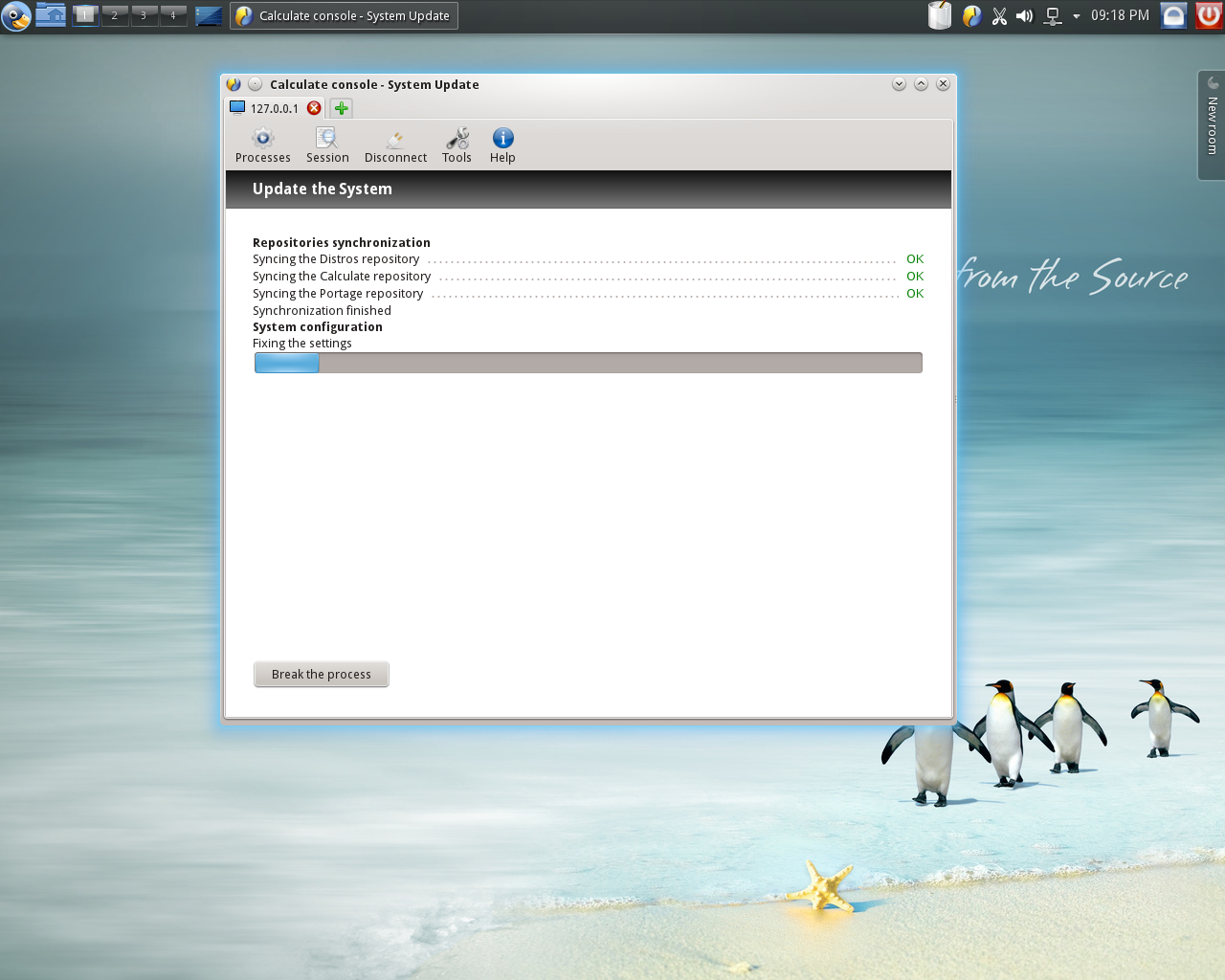Switch to virtual desktop 4
The height and width of the screenshot is (980, 1225).
tap(173, 15)
